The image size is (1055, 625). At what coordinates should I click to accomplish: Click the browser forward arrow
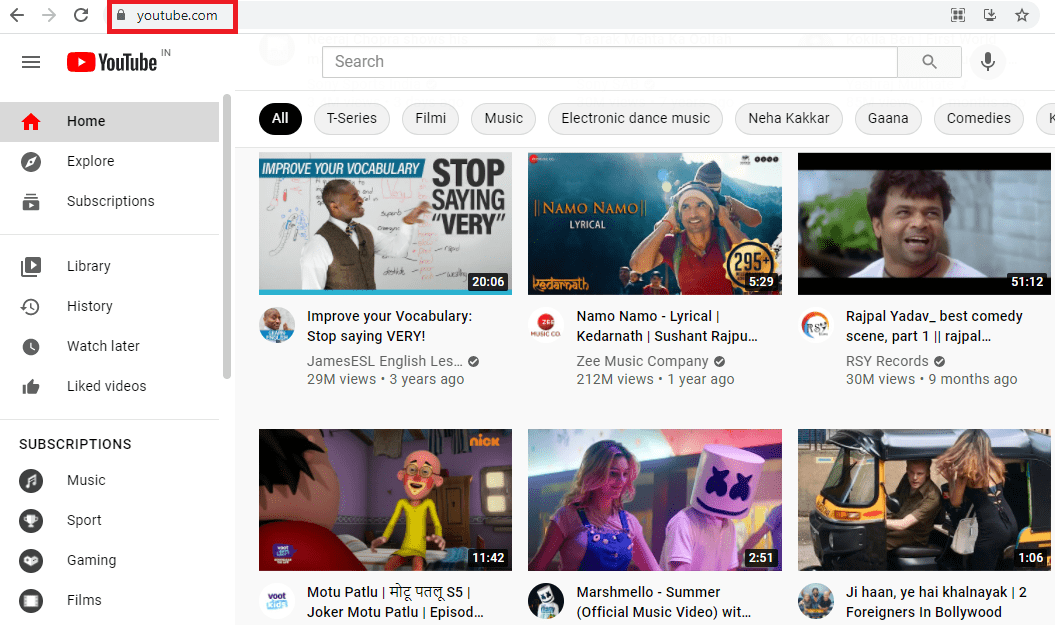click(49, 15)
